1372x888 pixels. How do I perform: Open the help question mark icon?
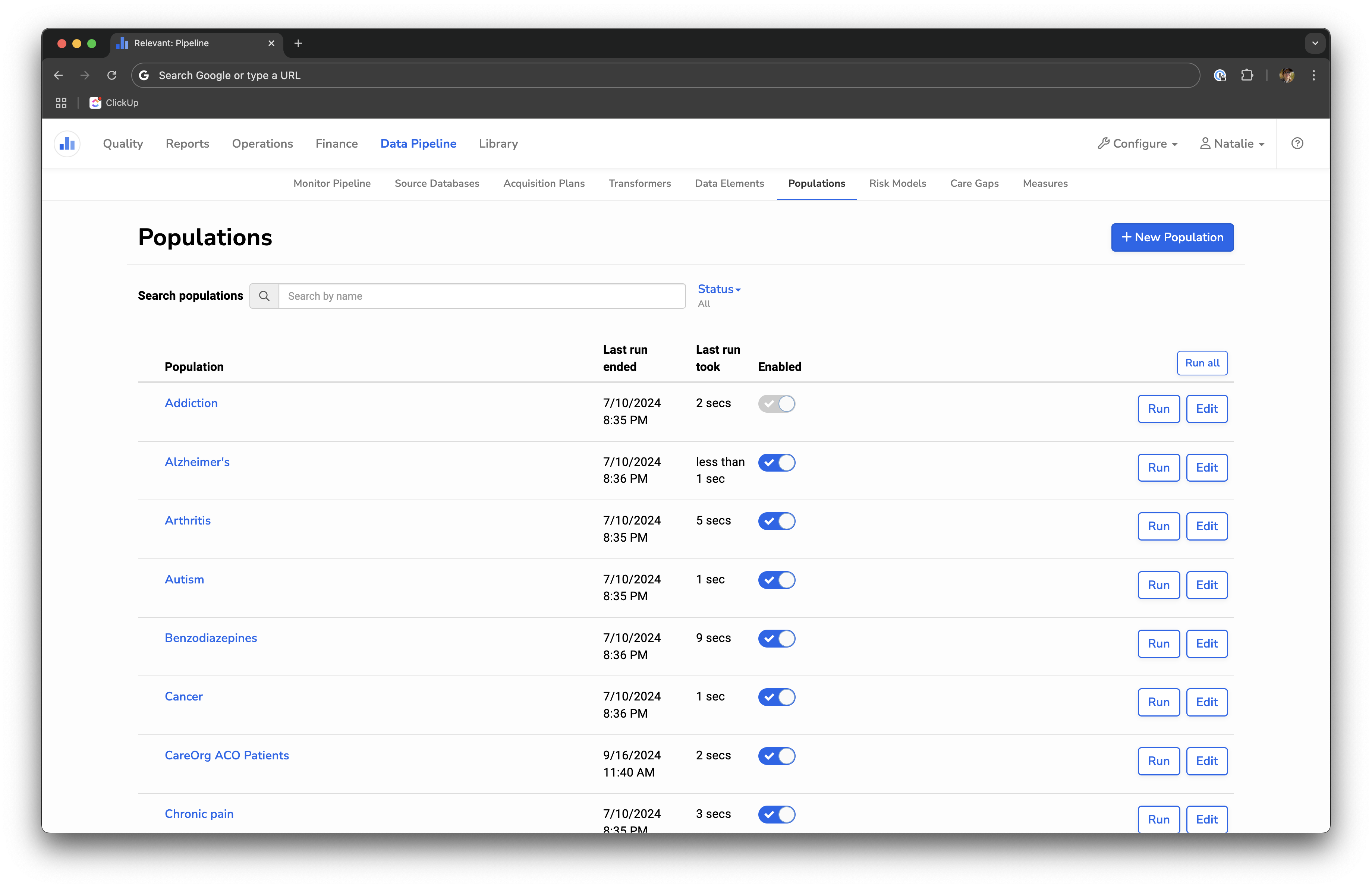pos(1297,144)
